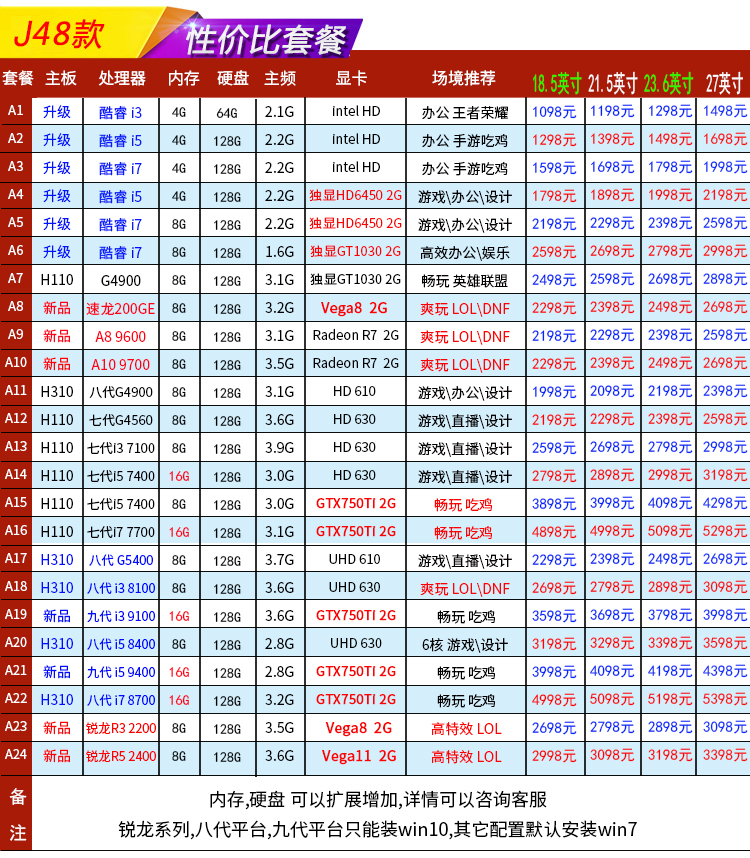Viewport: 750px width, 858px height.
Task: Select the "2098元" price in row A11
Action: click(612, 391)
